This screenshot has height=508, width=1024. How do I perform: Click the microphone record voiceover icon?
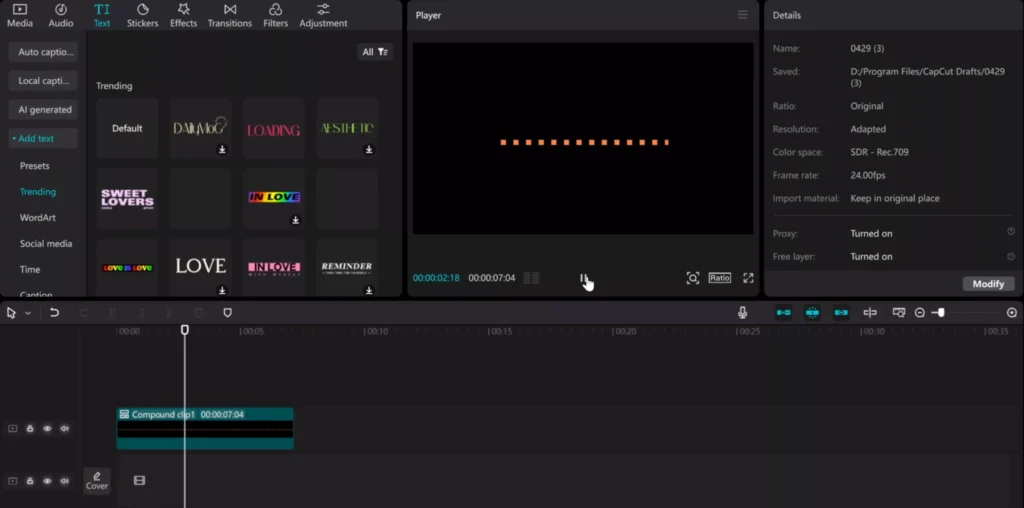click(743, 313)
